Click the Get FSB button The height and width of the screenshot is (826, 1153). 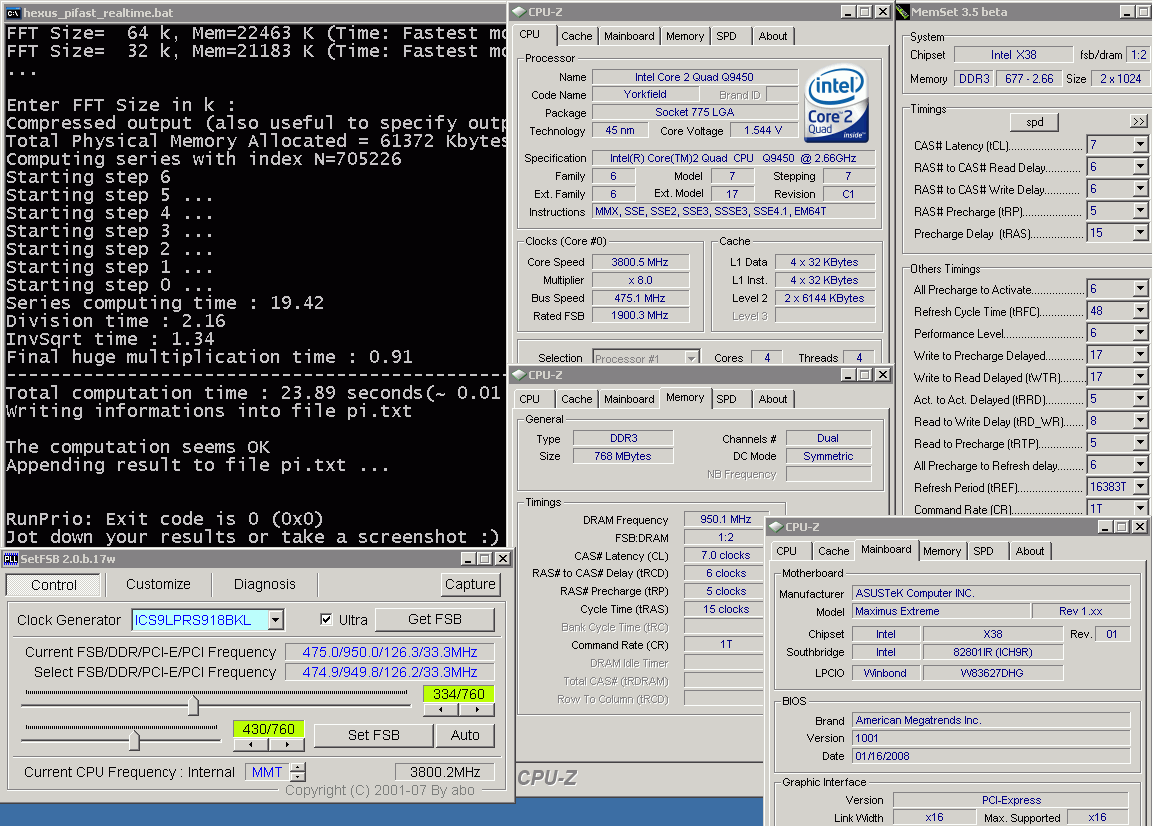(x=435, y=619)
